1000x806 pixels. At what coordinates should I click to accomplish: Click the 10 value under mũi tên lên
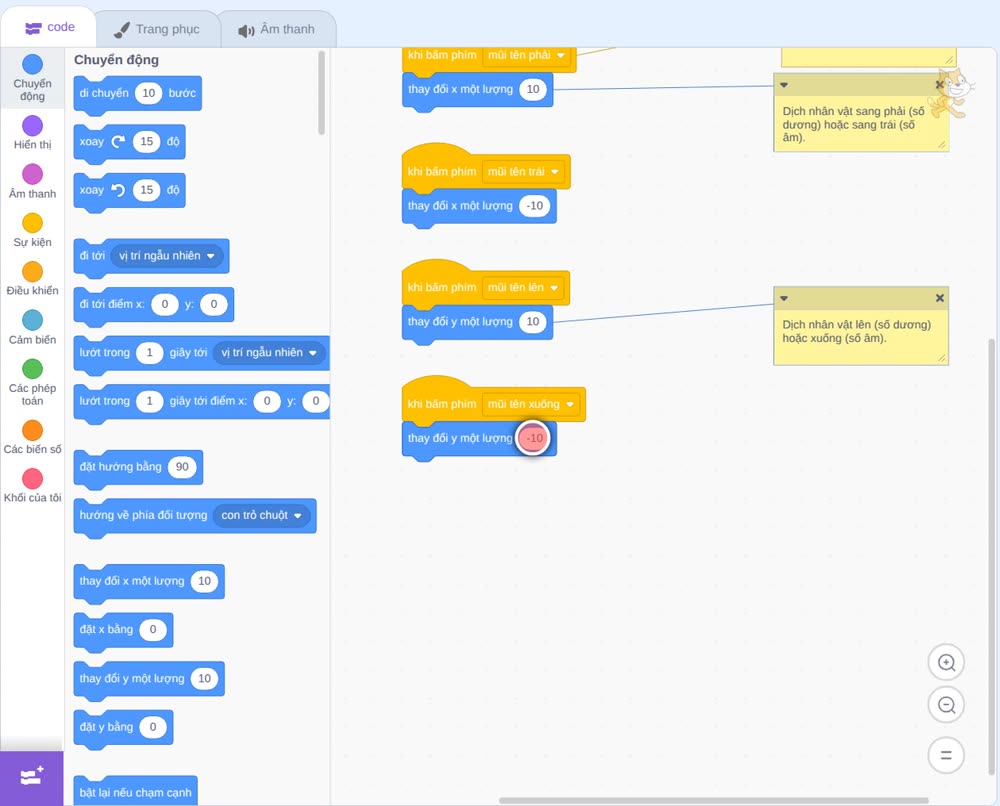(x=533, y=322)
